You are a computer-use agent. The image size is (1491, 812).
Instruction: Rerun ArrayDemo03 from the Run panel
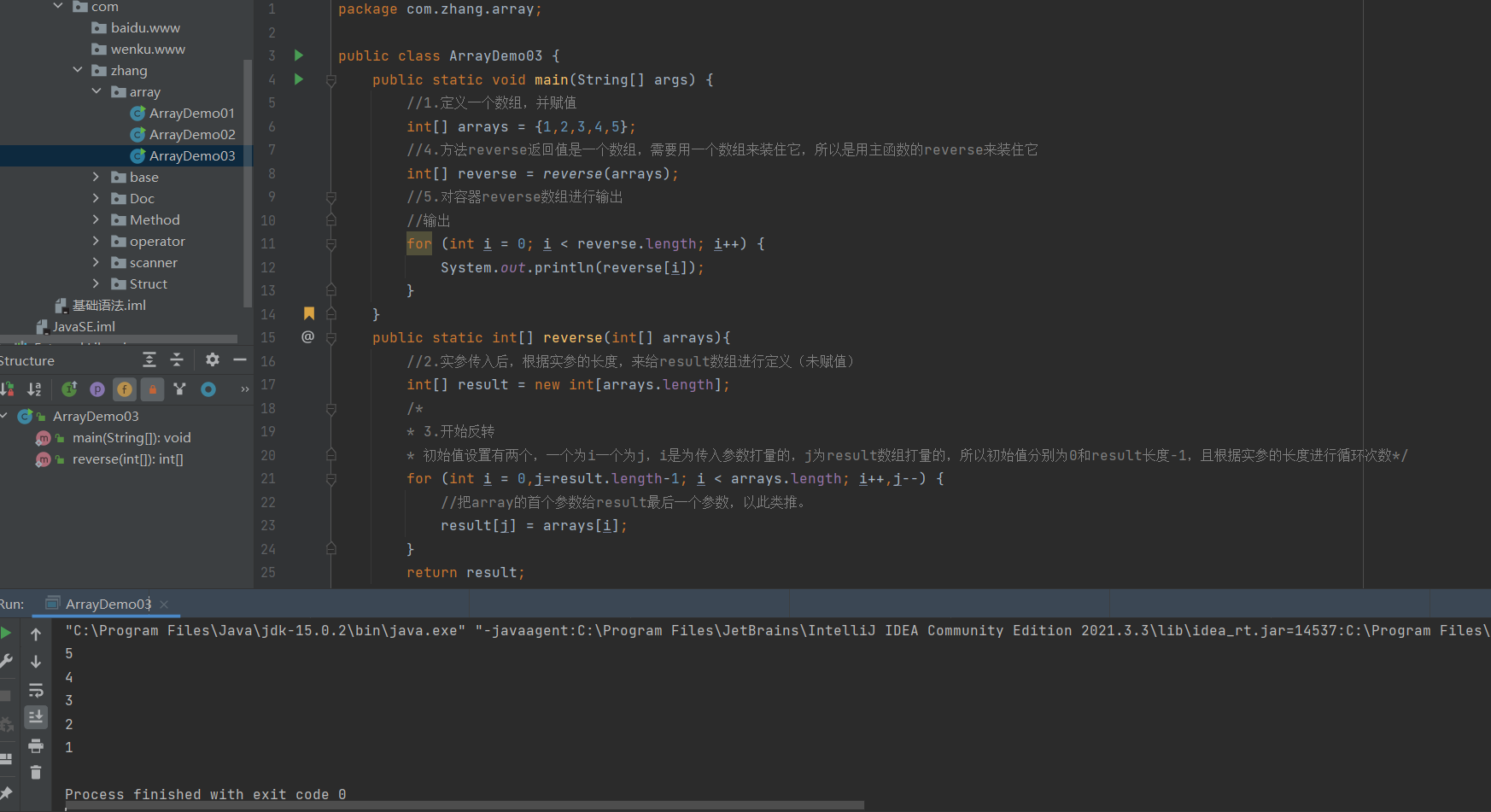(5, 633)
